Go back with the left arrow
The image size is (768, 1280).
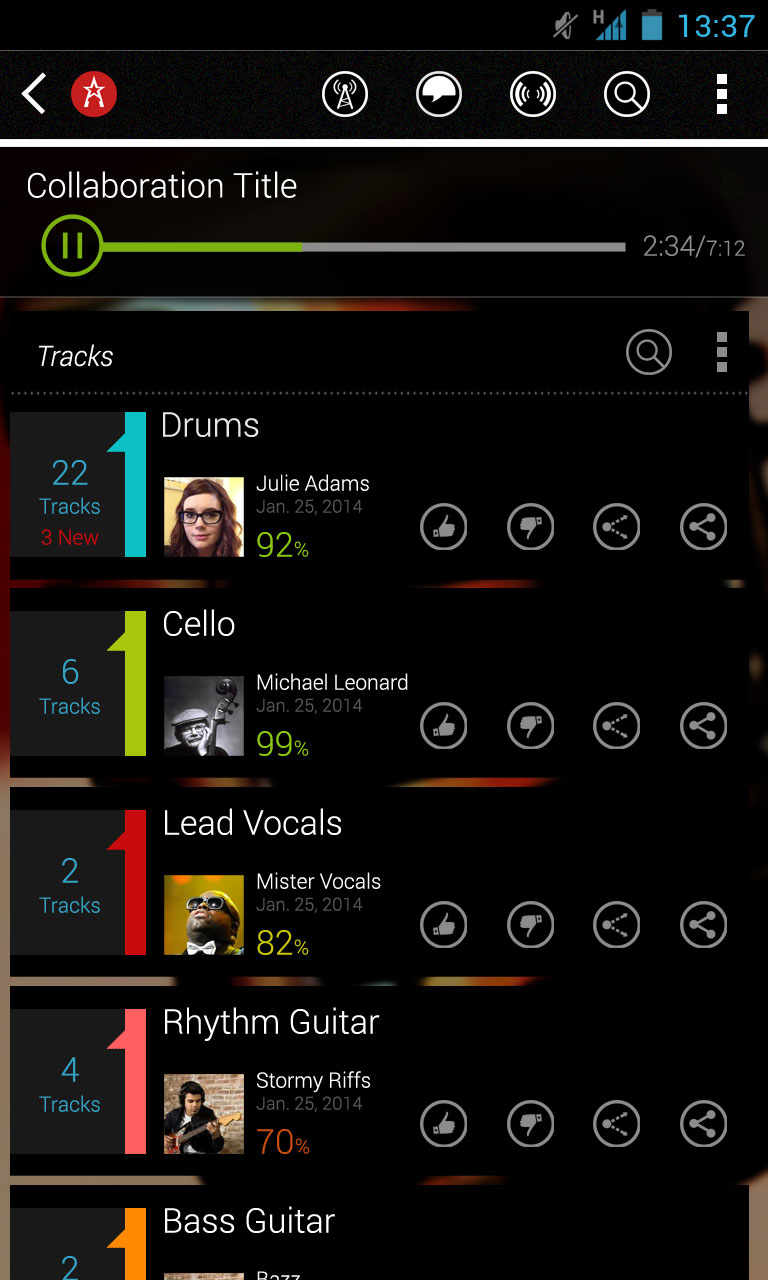[x=34, y=95]
